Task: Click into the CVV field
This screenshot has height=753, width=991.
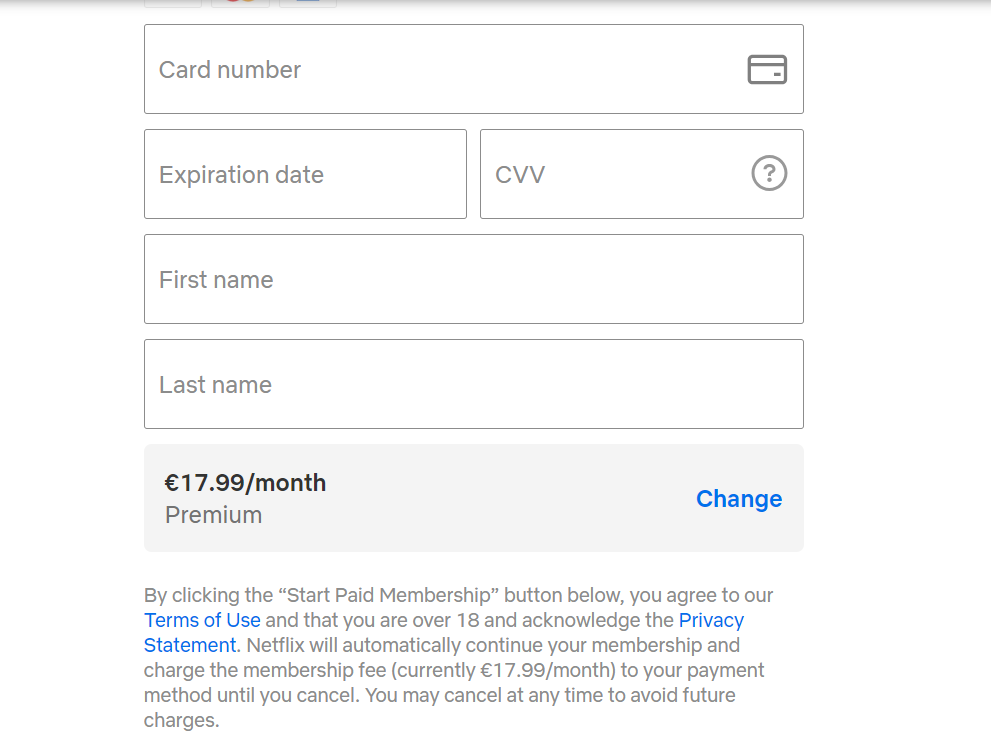Action: [642, 174]
